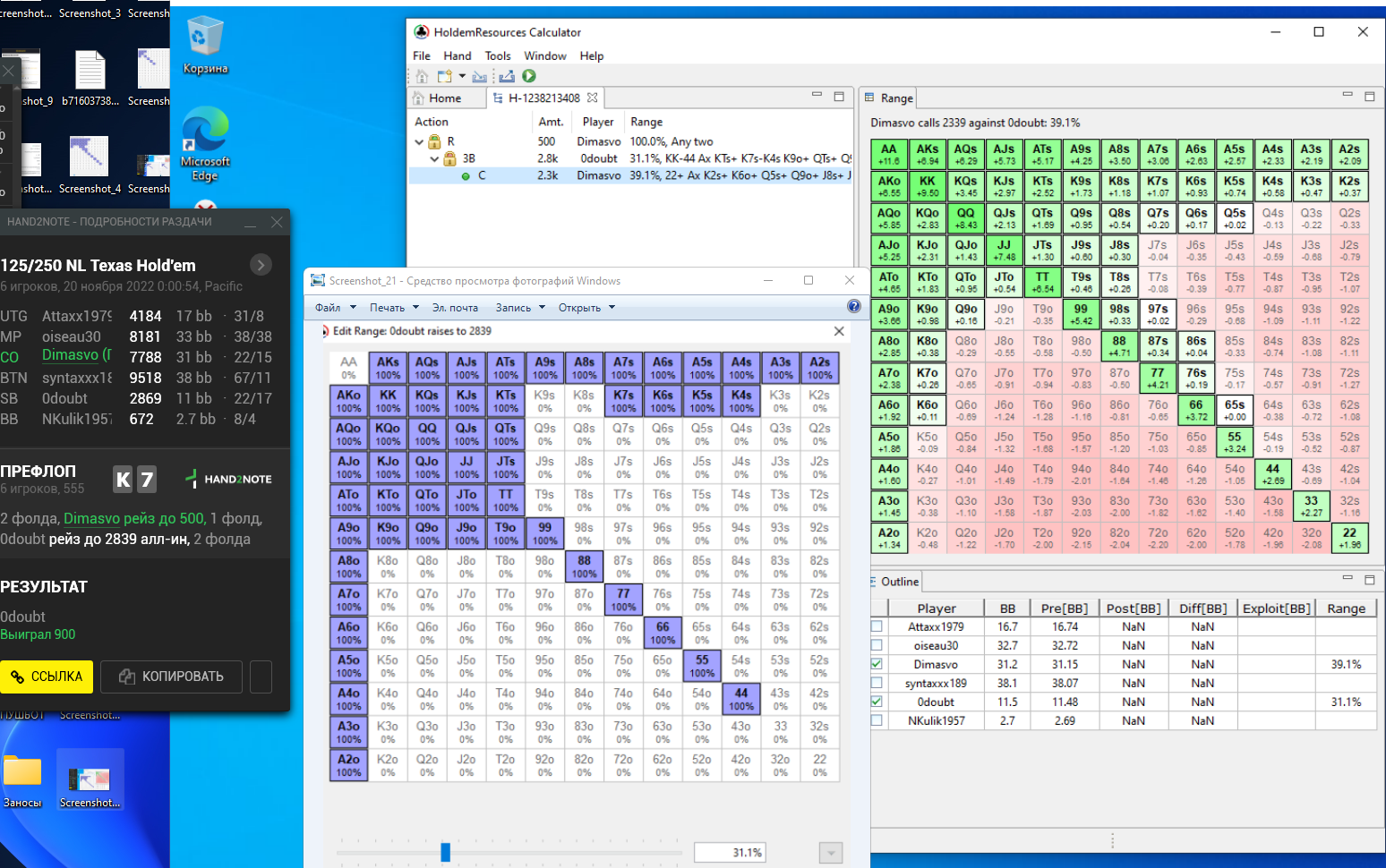Open the new hand dropdown arrow in toolbar
Image resolution: width=1386 pixels, height=868 pixels.
coord(462,77)
